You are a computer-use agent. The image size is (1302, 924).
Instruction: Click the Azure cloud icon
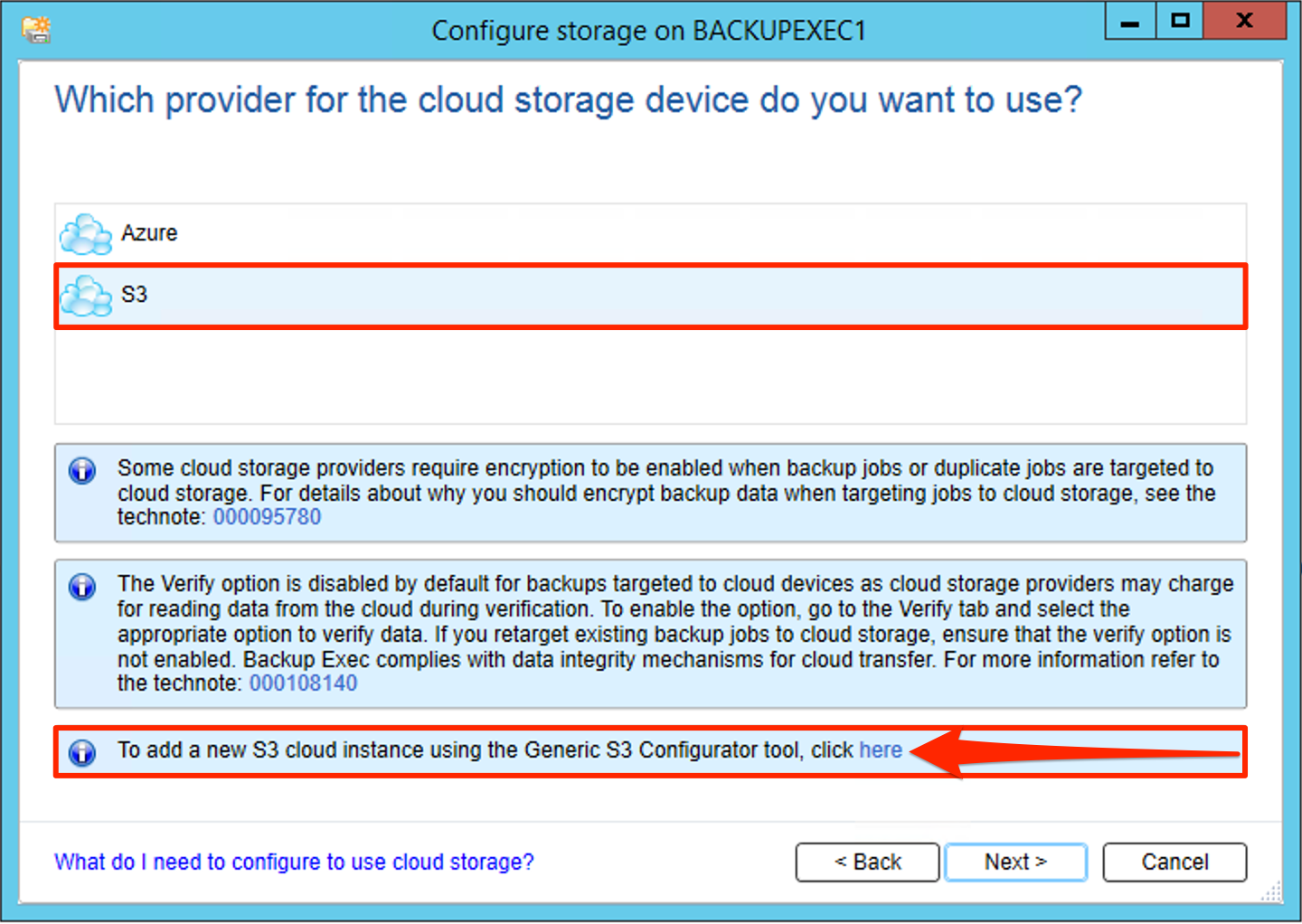[86, 234]
